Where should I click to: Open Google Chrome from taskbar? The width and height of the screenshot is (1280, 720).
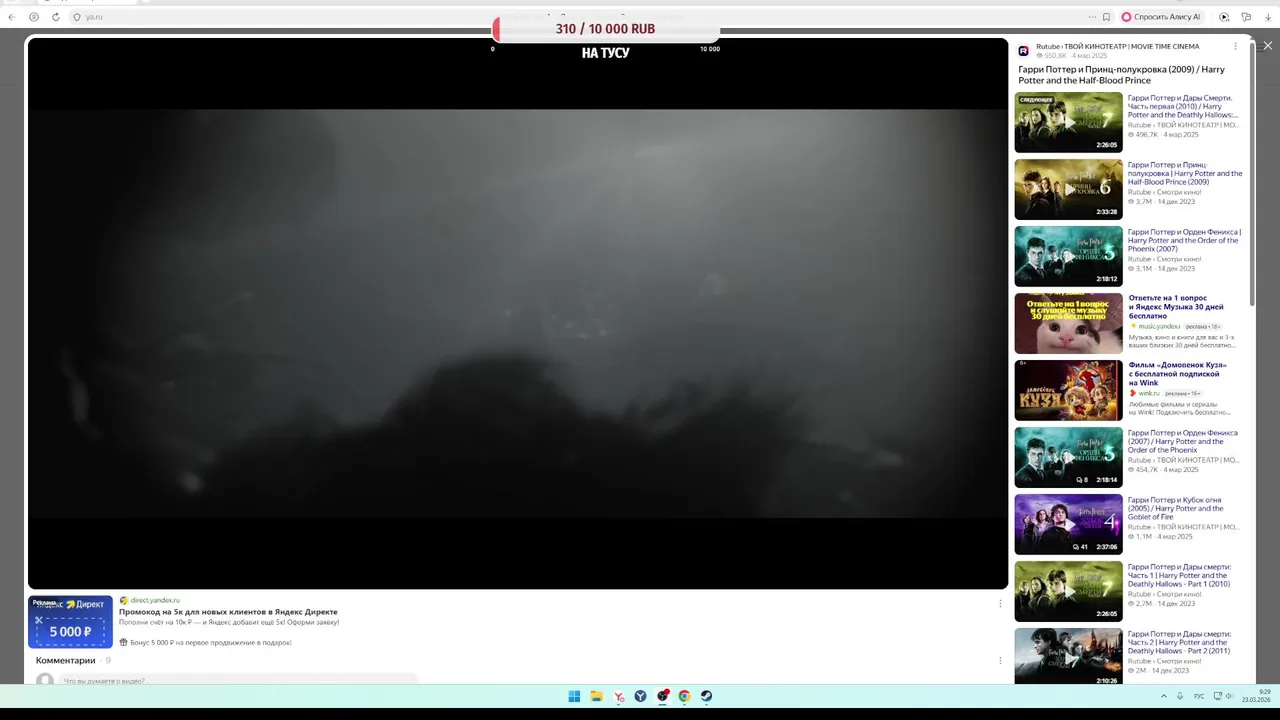pos(684,696)
